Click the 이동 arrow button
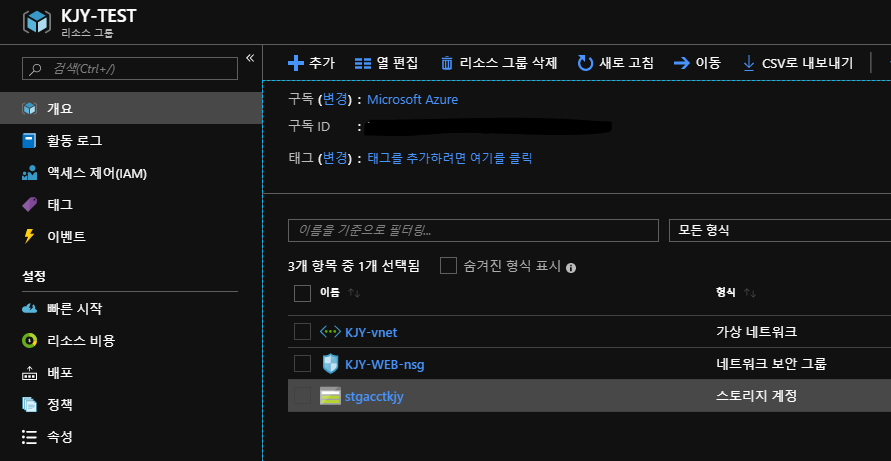 click(697, 63)
